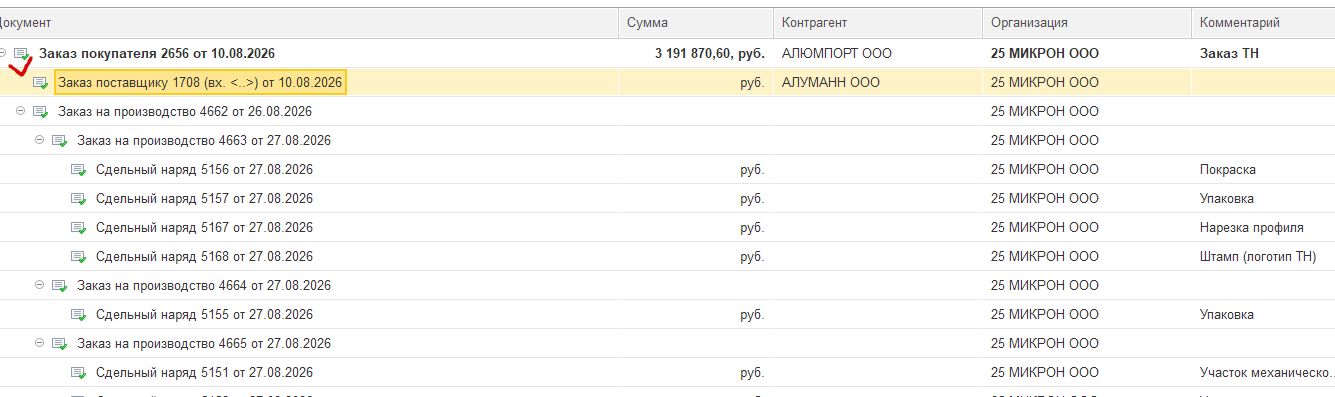Click icon beside Сдельный наряд 5167

[79, 228]
